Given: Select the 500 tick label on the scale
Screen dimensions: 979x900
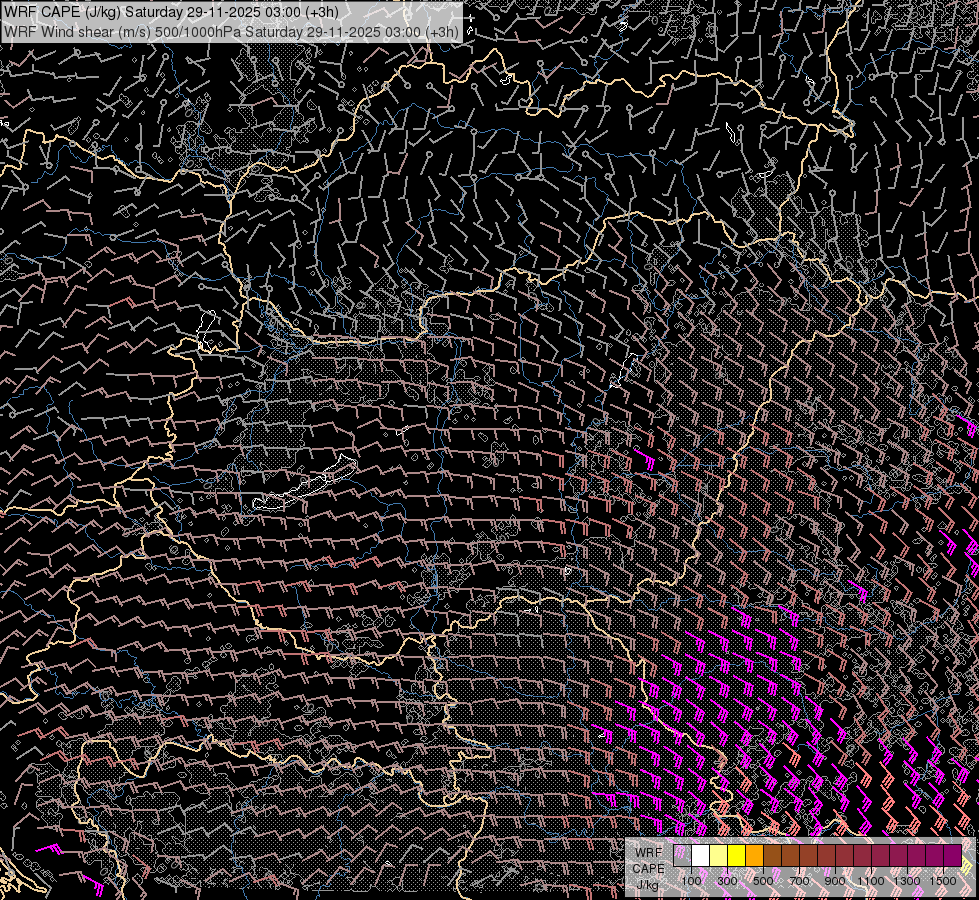Looking at the screenshot, I should click(x=763, y=881).
